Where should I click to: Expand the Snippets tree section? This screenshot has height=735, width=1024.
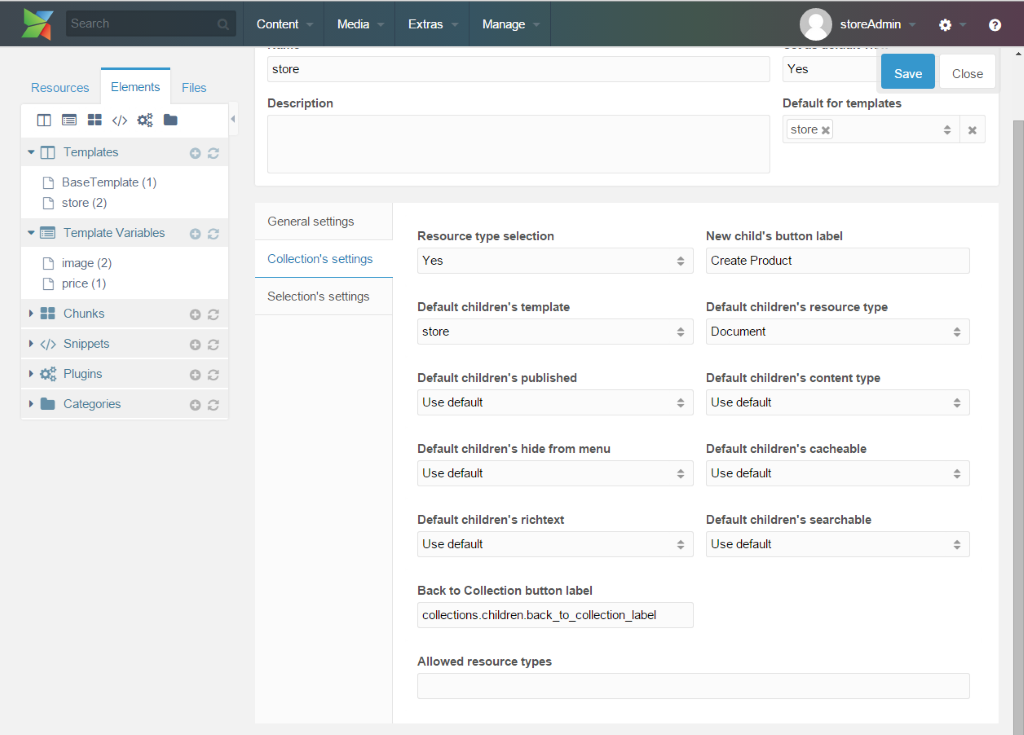pos(31,344)
